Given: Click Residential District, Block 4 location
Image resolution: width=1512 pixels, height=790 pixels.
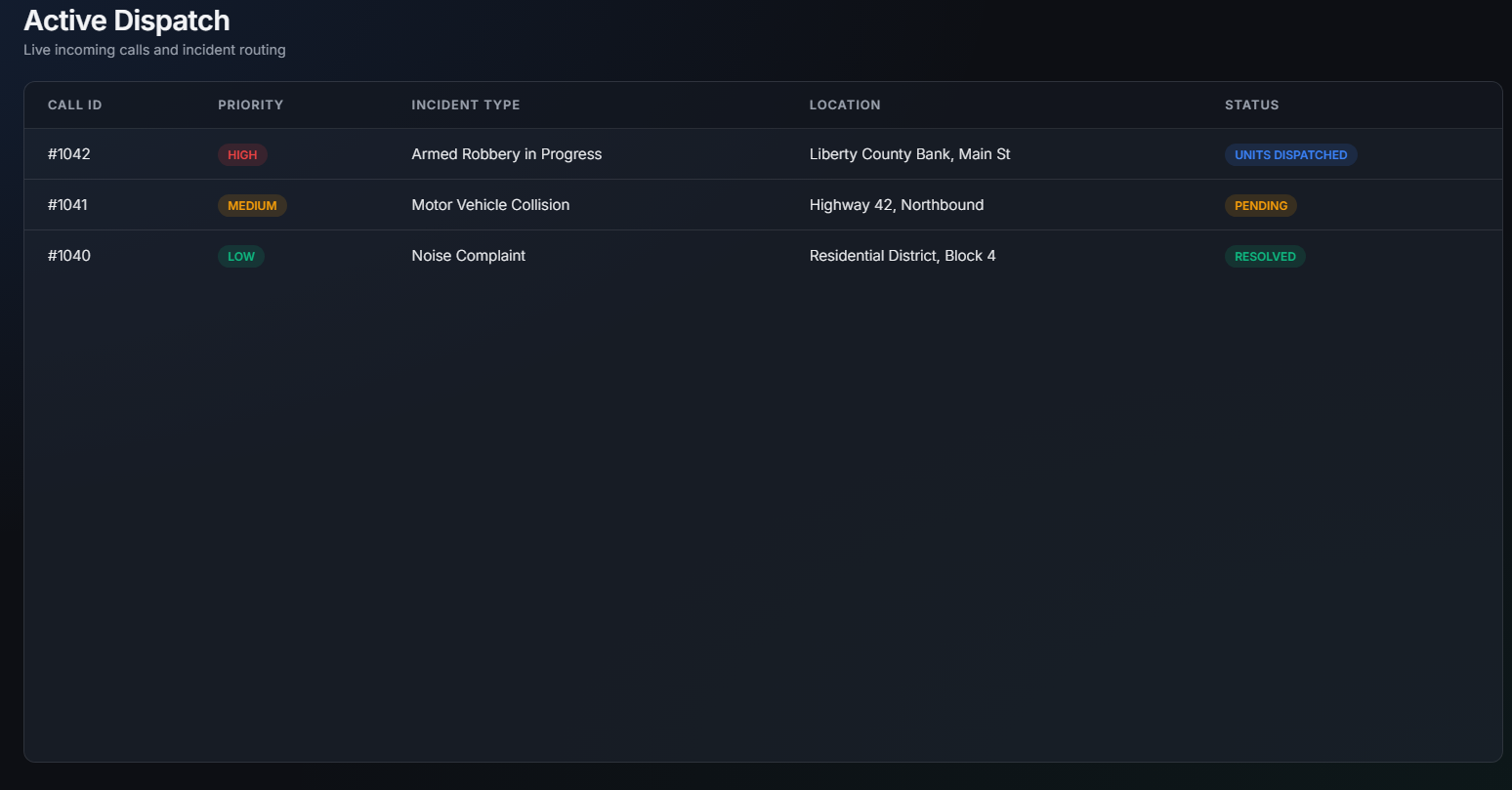Looking at the screenshot, I should [x=903, y=256].
